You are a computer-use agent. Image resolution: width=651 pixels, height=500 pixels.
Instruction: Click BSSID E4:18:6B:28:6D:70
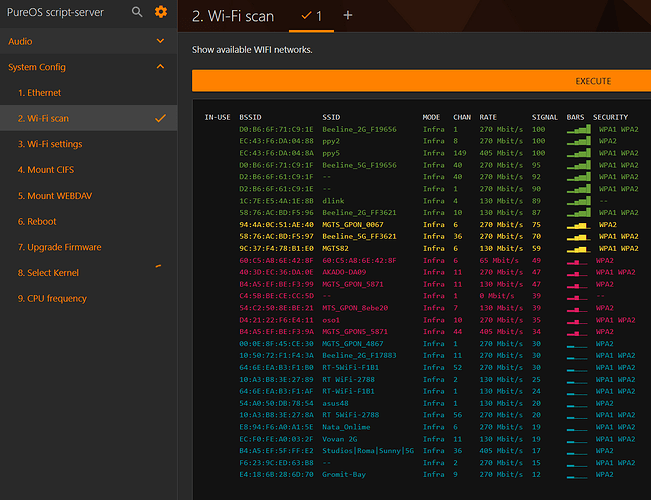tap(277, 474)
